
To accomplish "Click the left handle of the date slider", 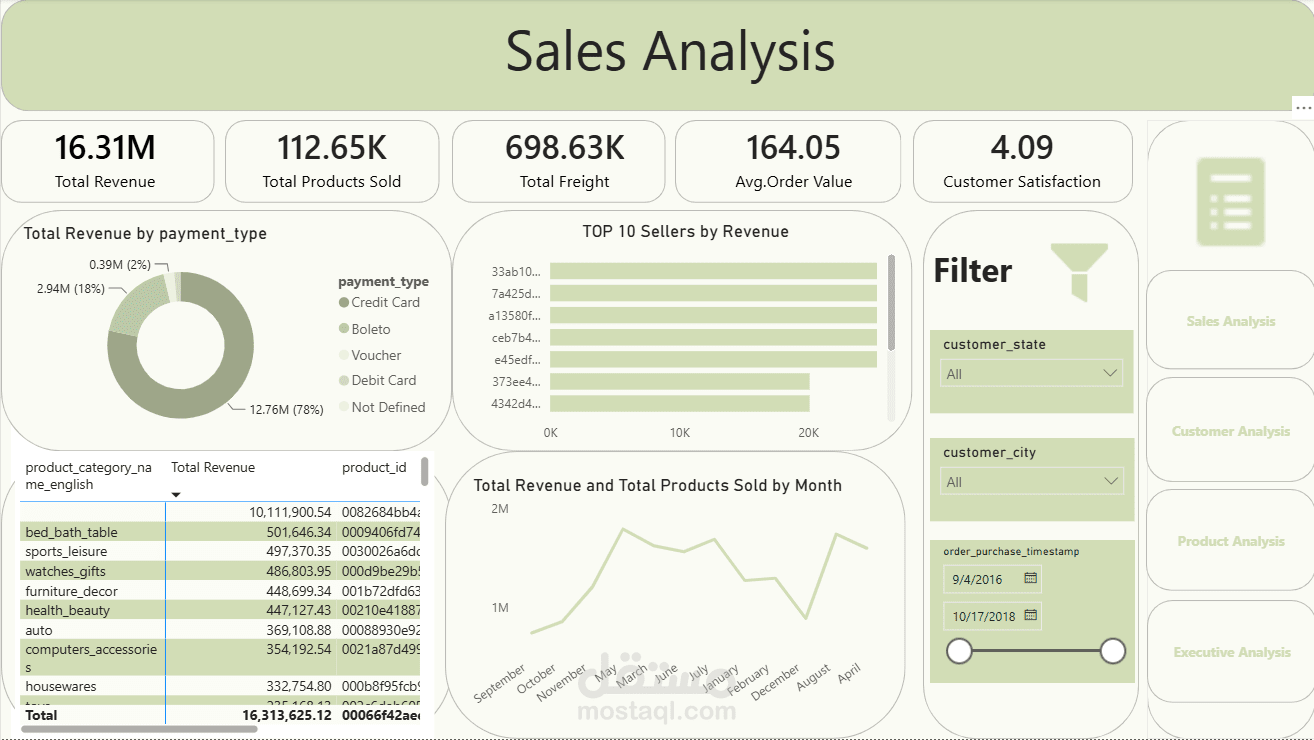I will 959,652.
